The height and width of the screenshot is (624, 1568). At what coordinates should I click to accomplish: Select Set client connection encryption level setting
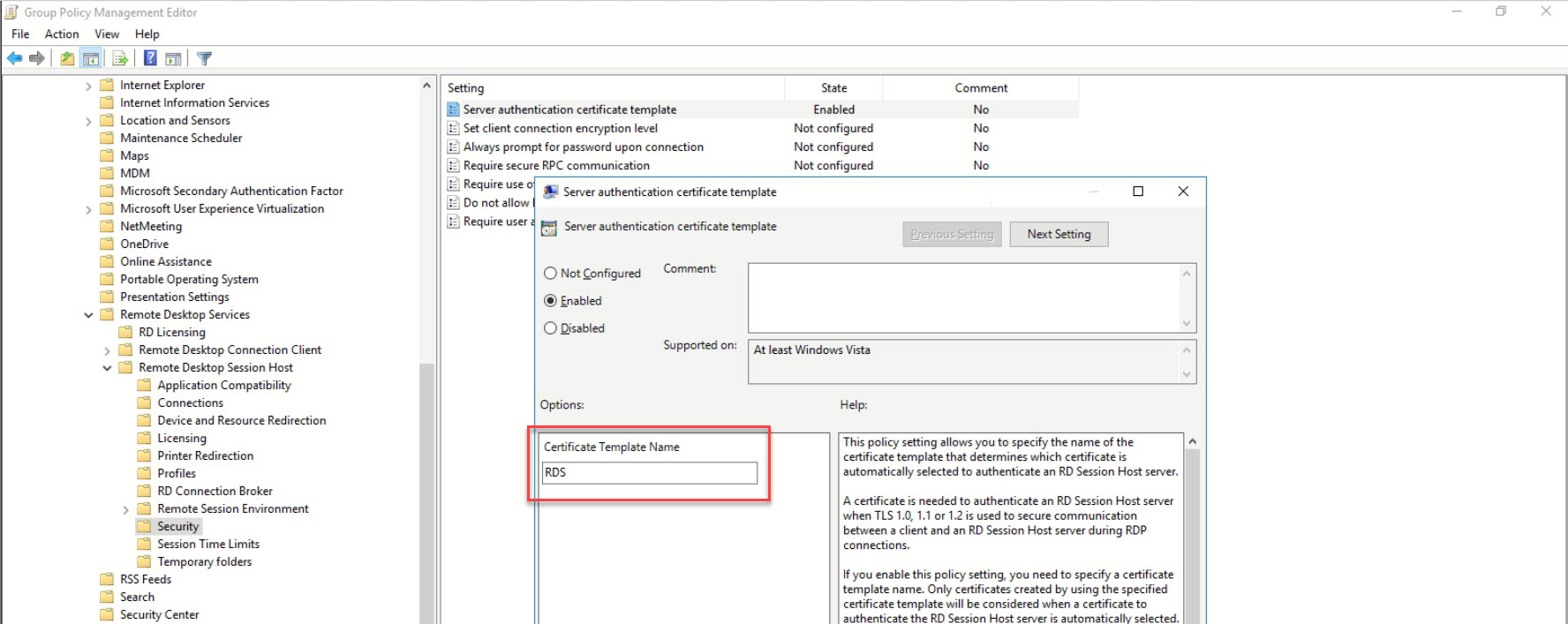[560, 128]
